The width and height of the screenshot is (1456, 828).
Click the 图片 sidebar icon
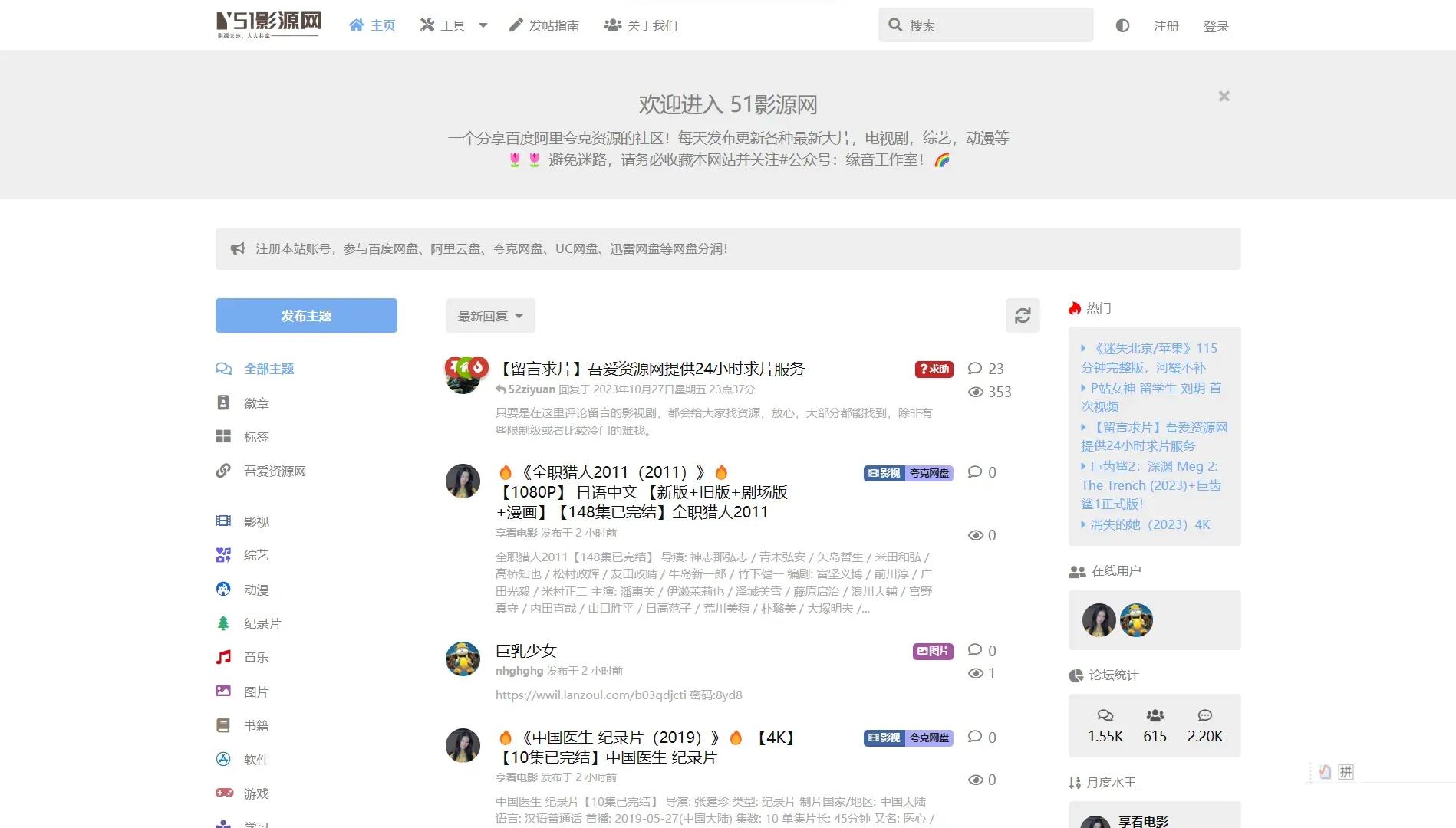223,691
